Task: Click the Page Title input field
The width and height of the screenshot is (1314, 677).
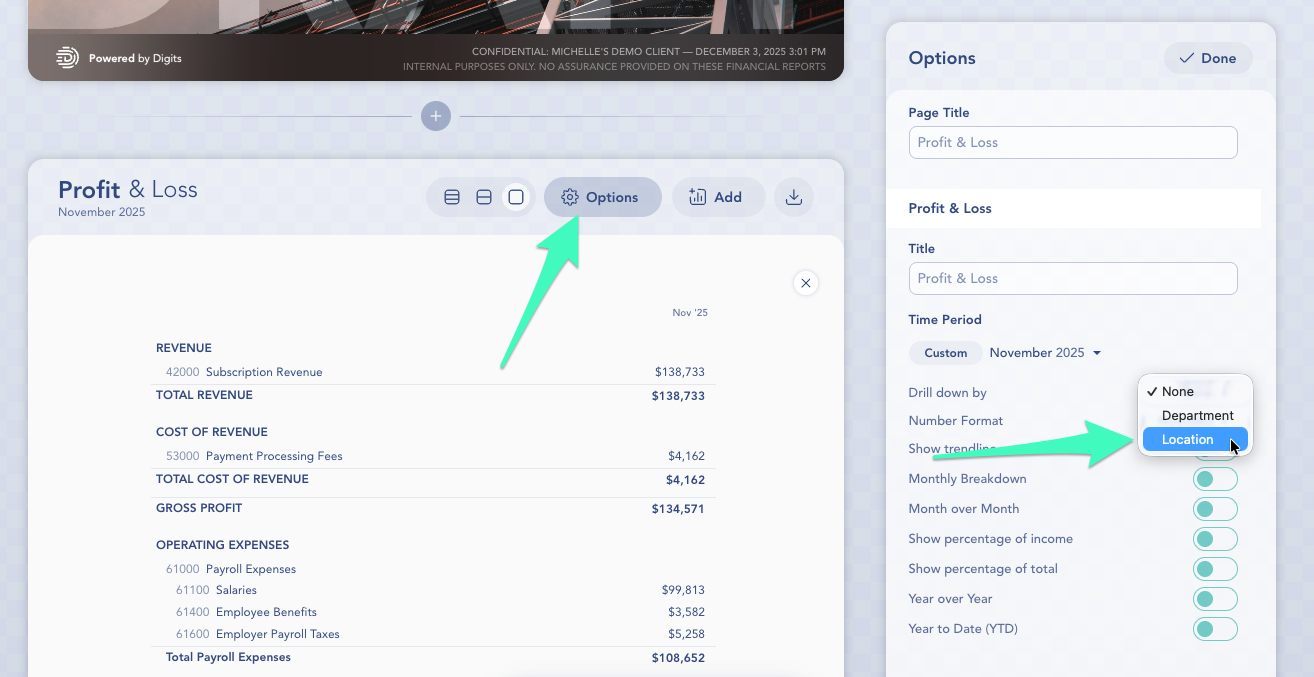Action: point(1072,142)
